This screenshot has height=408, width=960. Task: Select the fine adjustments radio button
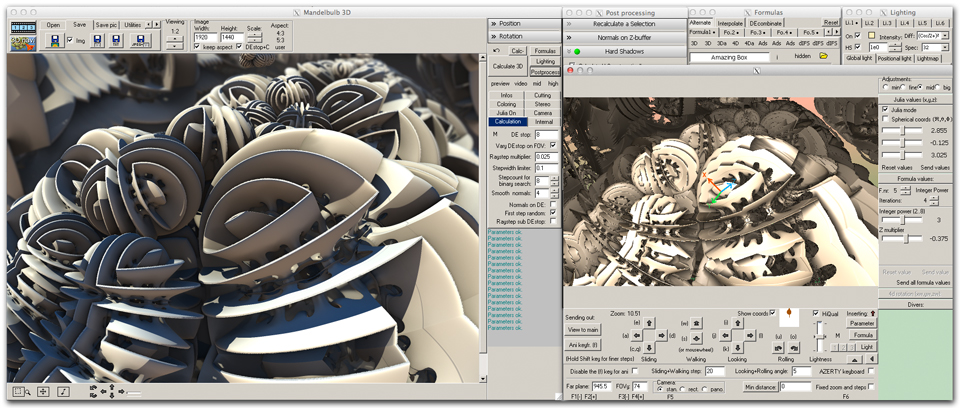904,88
